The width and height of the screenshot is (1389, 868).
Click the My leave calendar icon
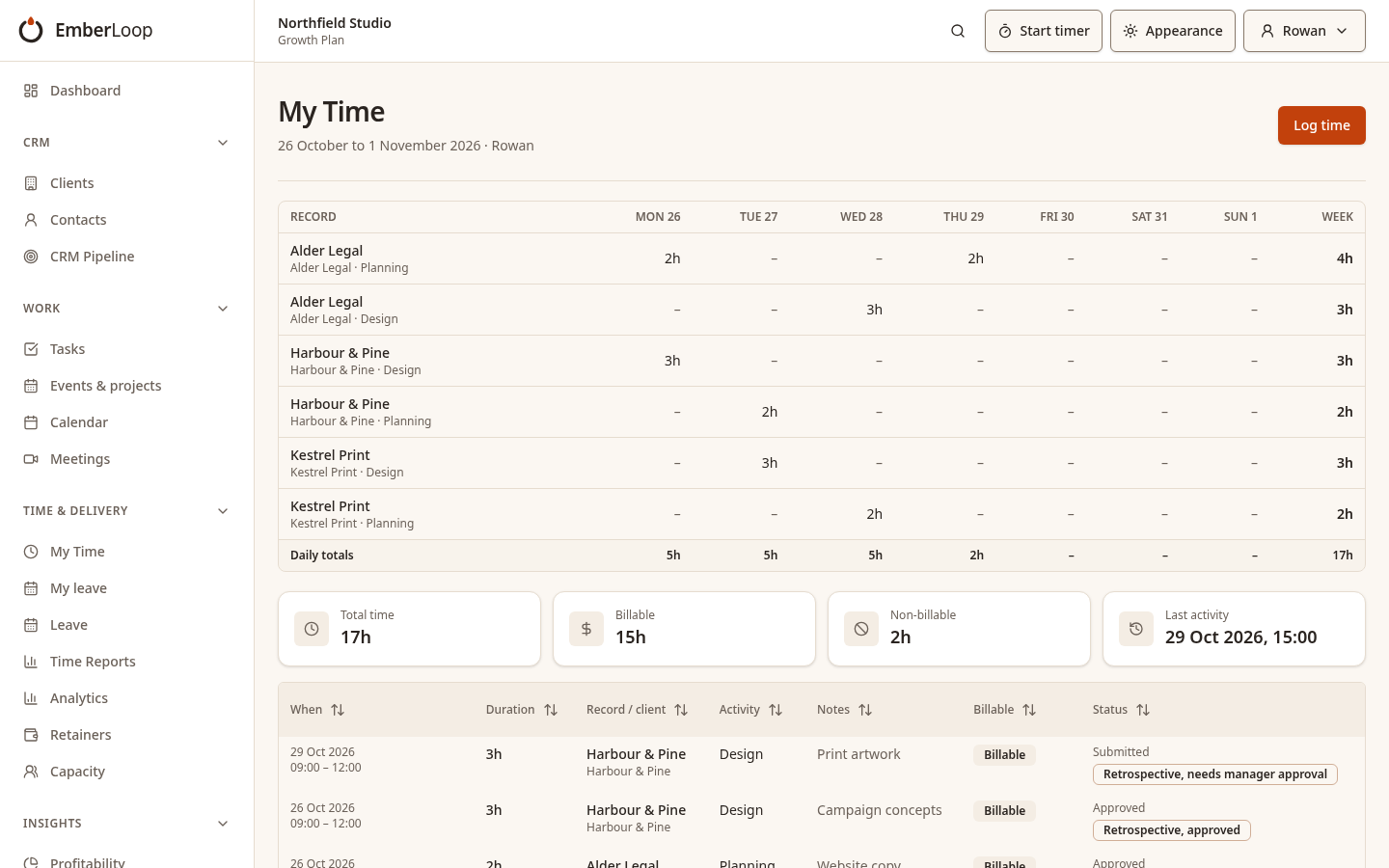point(31,588)
